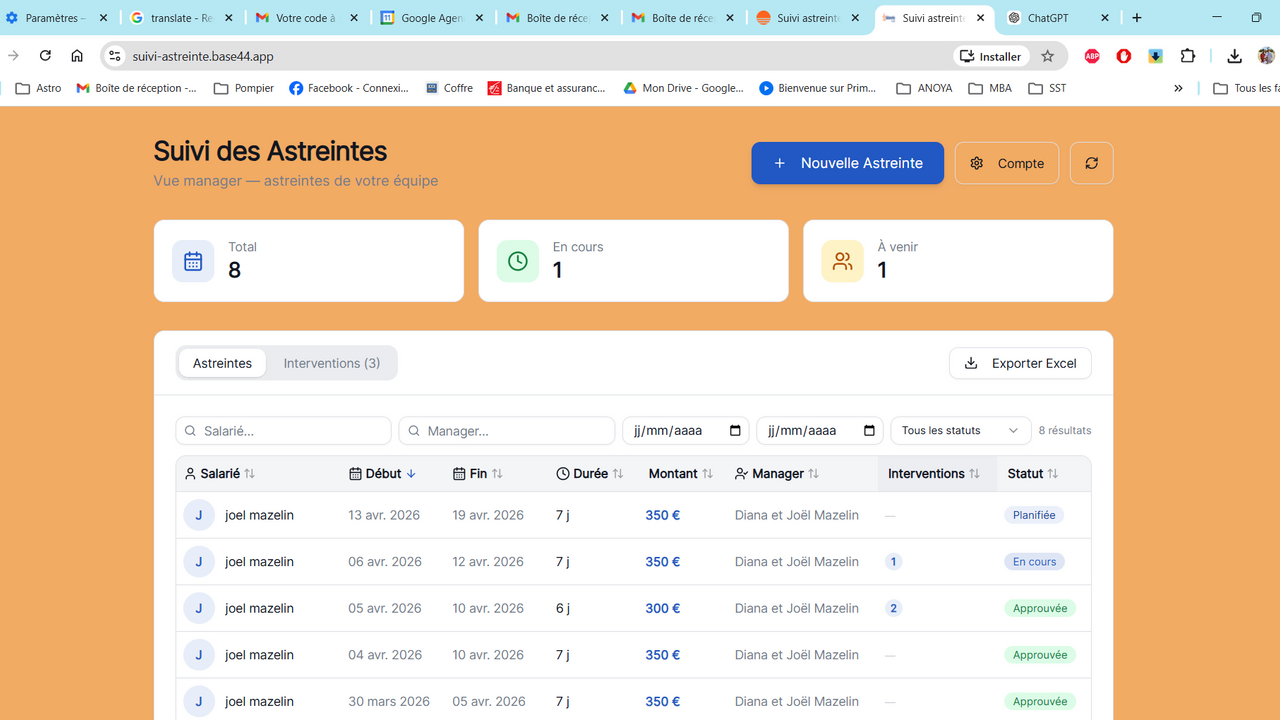Screen dimensions: 1280x720
Task: Click avatar J in the 13 avr. 2026 row
Action: coord(199,515)
